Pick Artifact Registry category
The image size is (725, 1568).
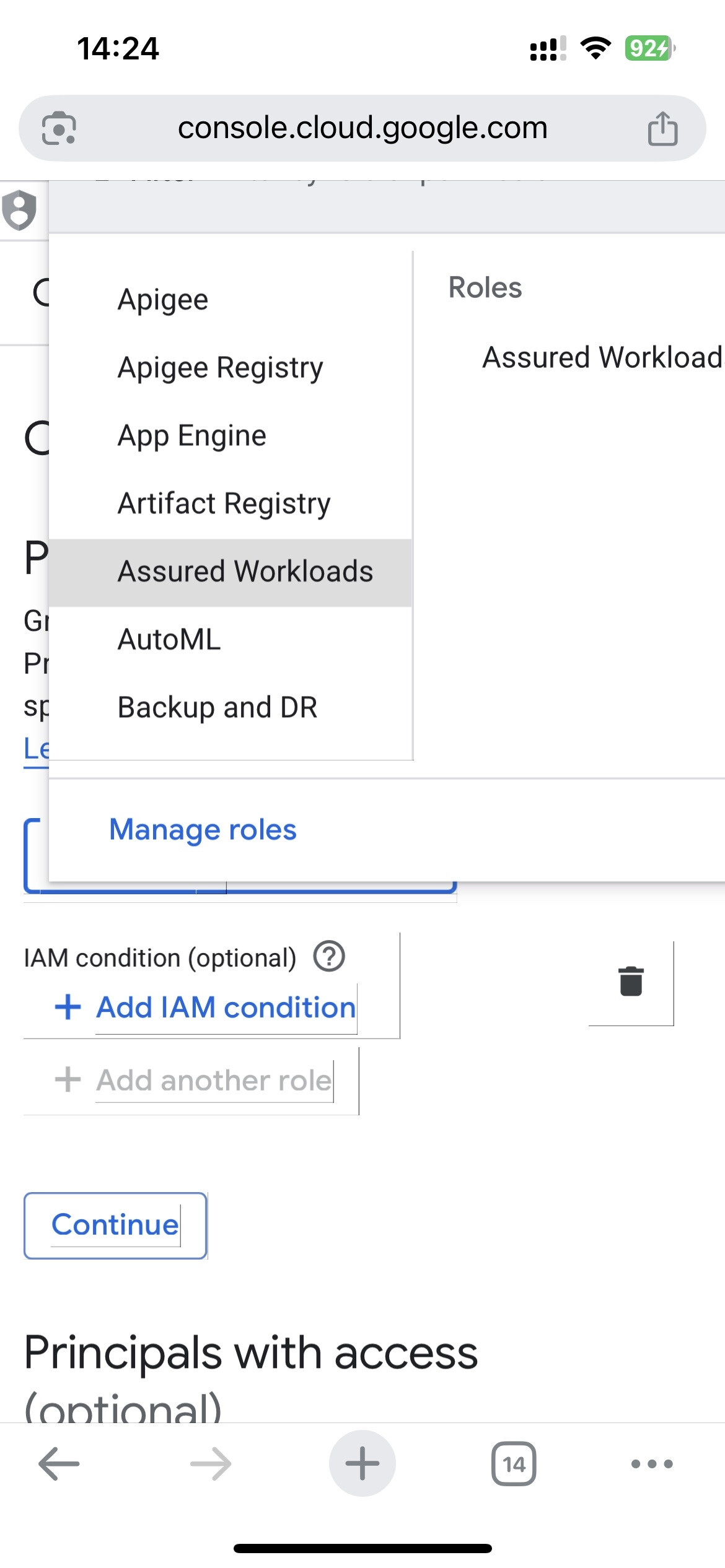click(224, 503)
